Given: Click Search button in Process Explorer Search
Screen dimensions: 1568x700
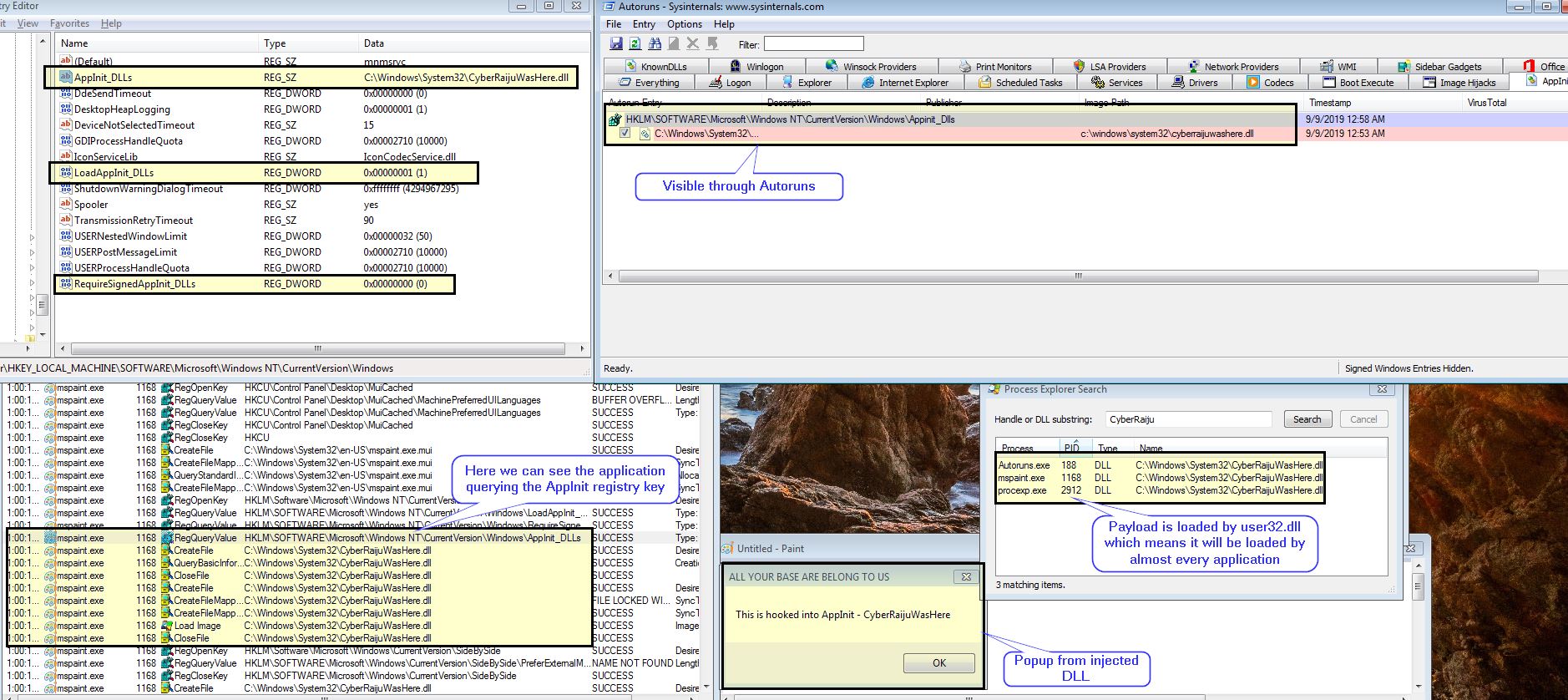Looking at the screenshot, I should click(x=1307, y=419).
